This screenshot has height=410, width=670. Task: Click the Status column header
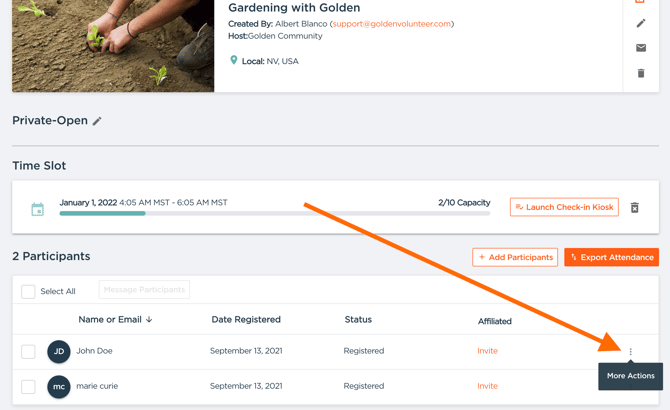(358, 320)
